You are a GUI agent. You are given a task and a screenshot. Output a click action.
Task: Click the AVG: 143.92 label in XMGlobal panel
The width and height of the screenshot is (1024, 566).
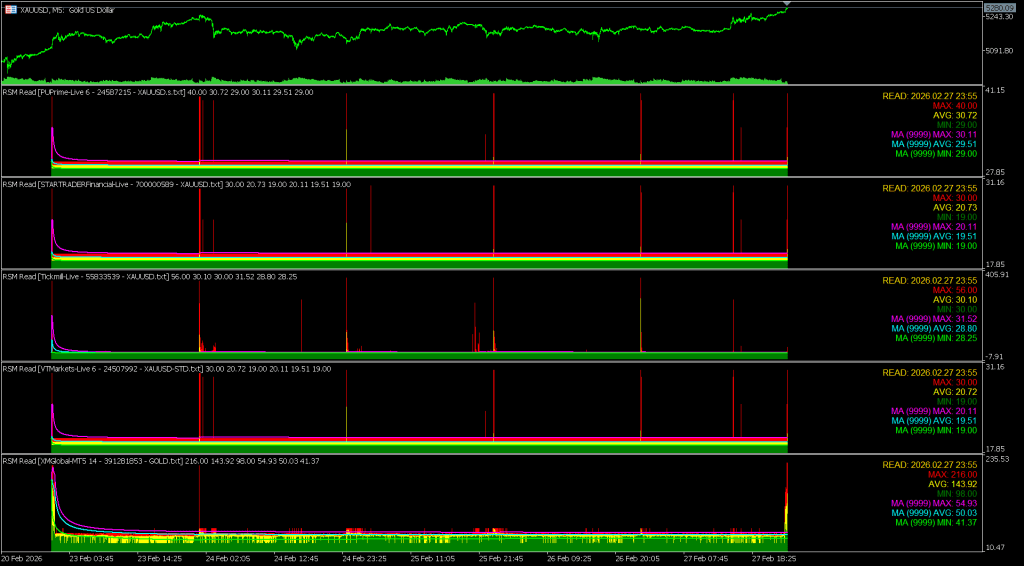(x=952, y=484)
